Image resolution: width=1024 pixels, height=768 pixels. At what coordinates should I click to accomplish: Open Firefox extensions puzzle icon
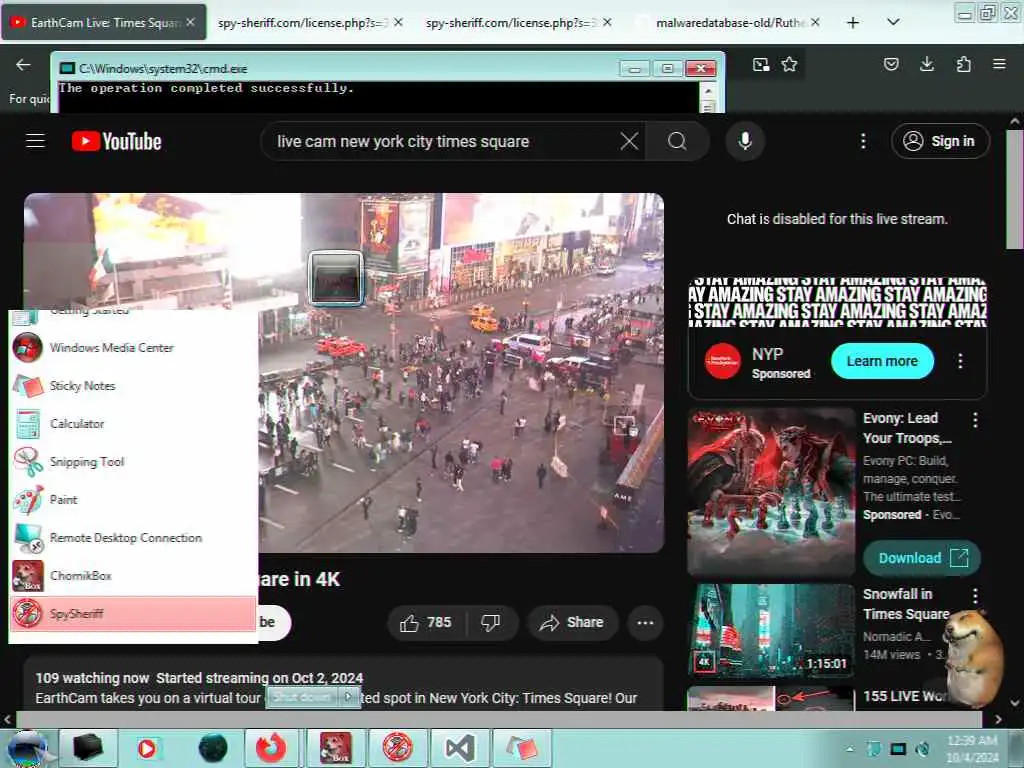click(x=963, y=64)
